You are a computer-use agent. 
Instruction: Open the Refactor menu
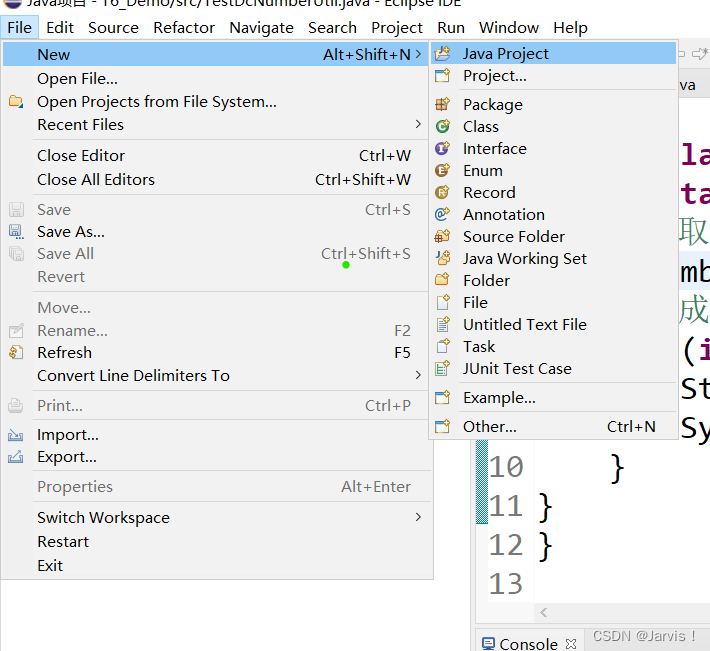(x=184, y=28)
